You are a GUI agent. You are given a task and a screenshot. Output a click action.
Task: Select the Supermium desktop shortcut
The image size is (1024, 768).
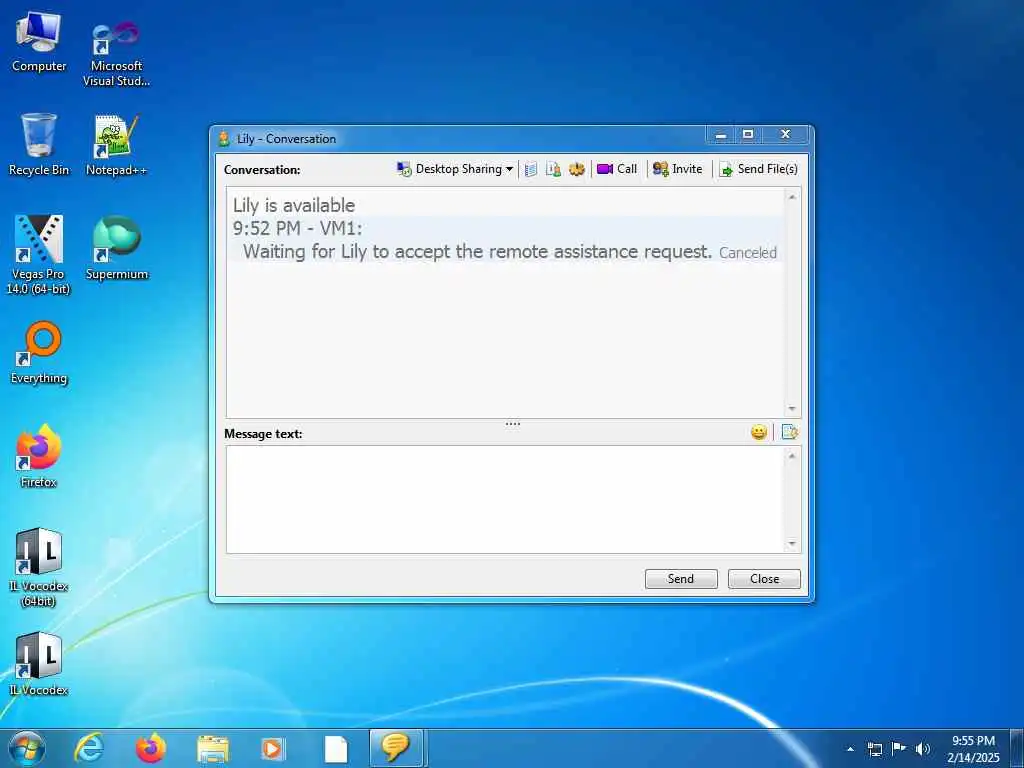(116, 248)
